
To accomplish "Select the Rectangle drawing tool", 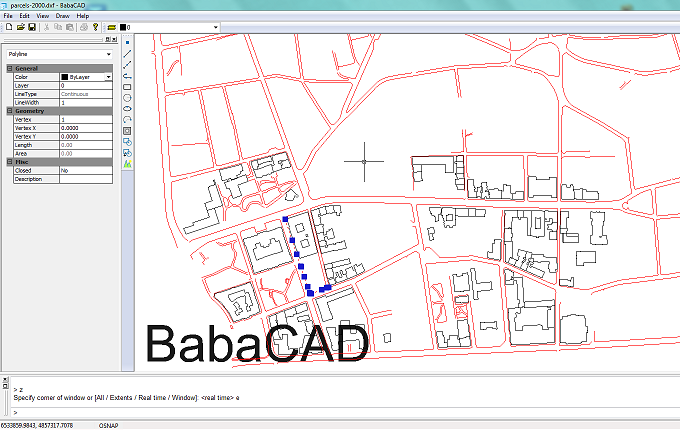I will click(x=127, y=86).
